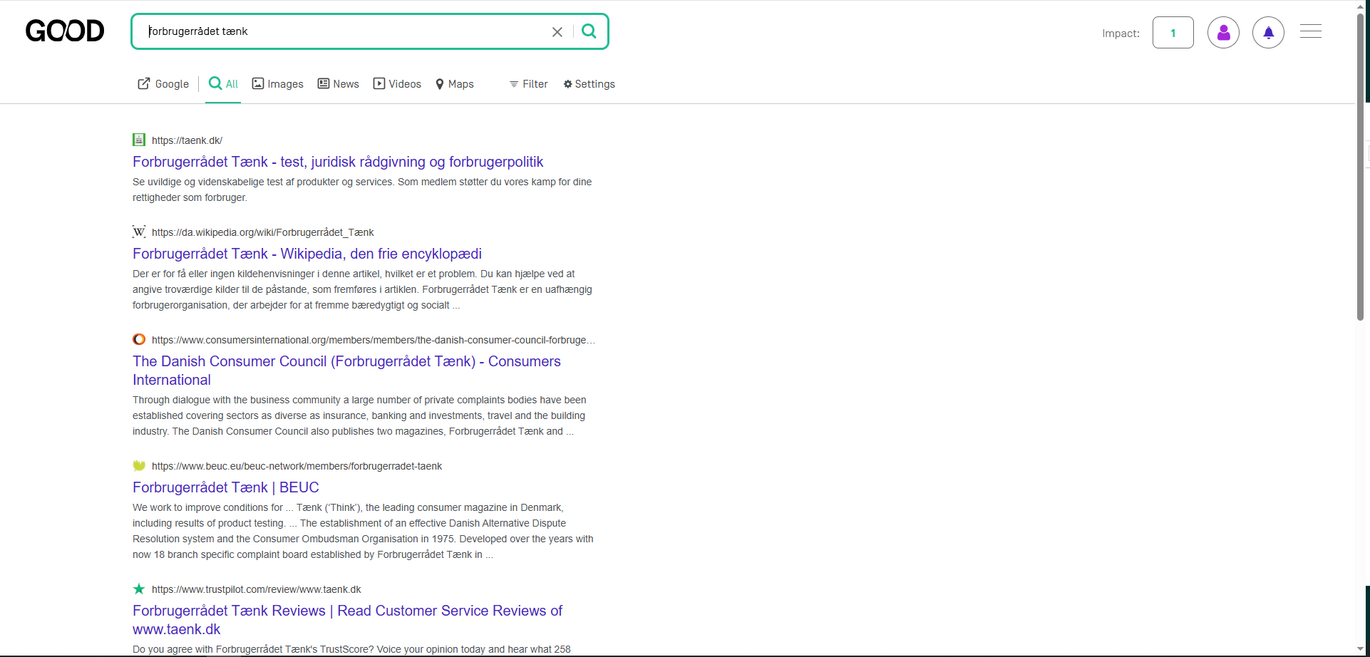Click the taenk.dk favicon
The height and width of the screenshot is (657, 1370).
click(x=139, y=140)
